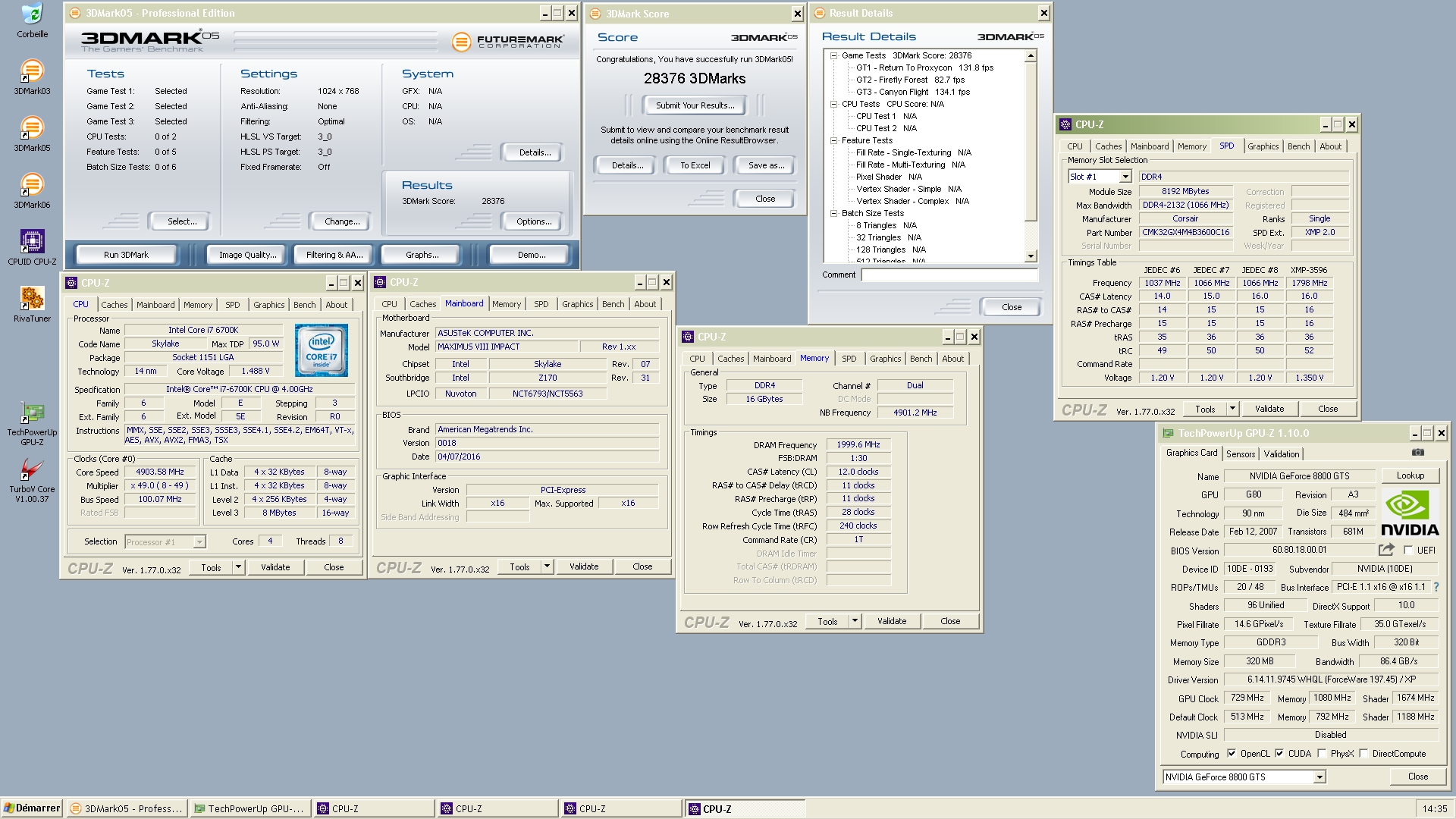This screenshot has height=819, width=1456.
Task: Open the Slot #1 memory slot dropdown
Action: (1125, 177)
